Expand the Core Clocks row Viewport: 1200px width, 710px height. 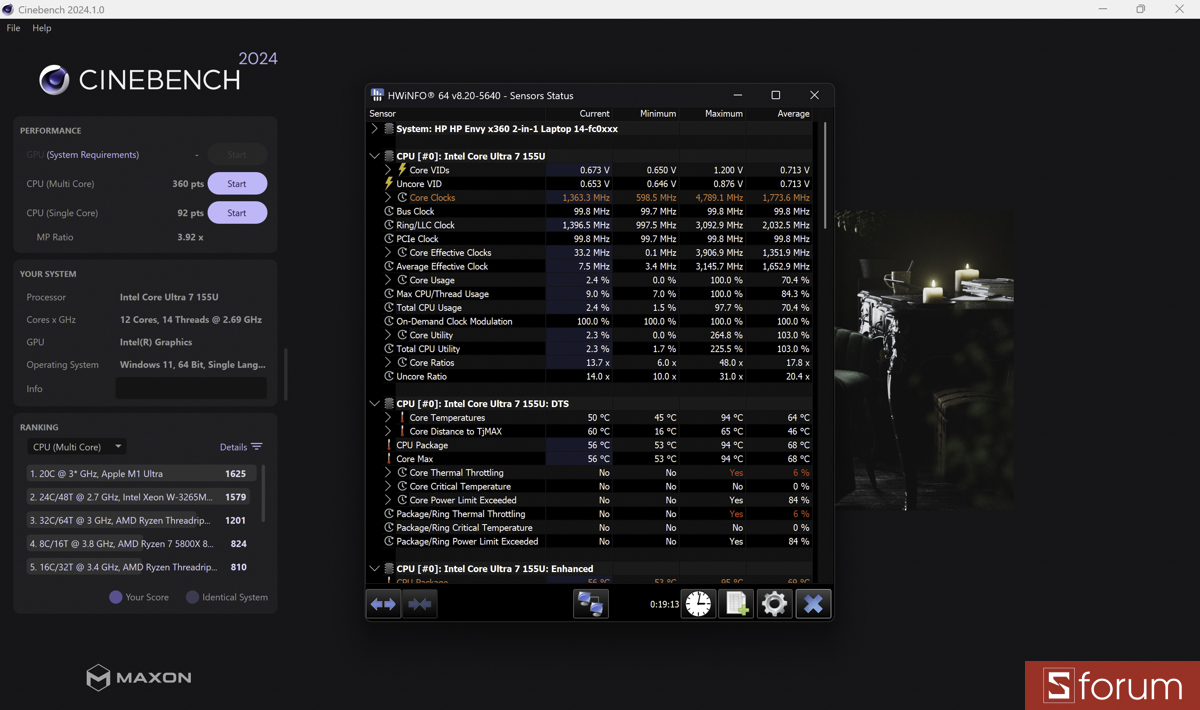[388, 198]
